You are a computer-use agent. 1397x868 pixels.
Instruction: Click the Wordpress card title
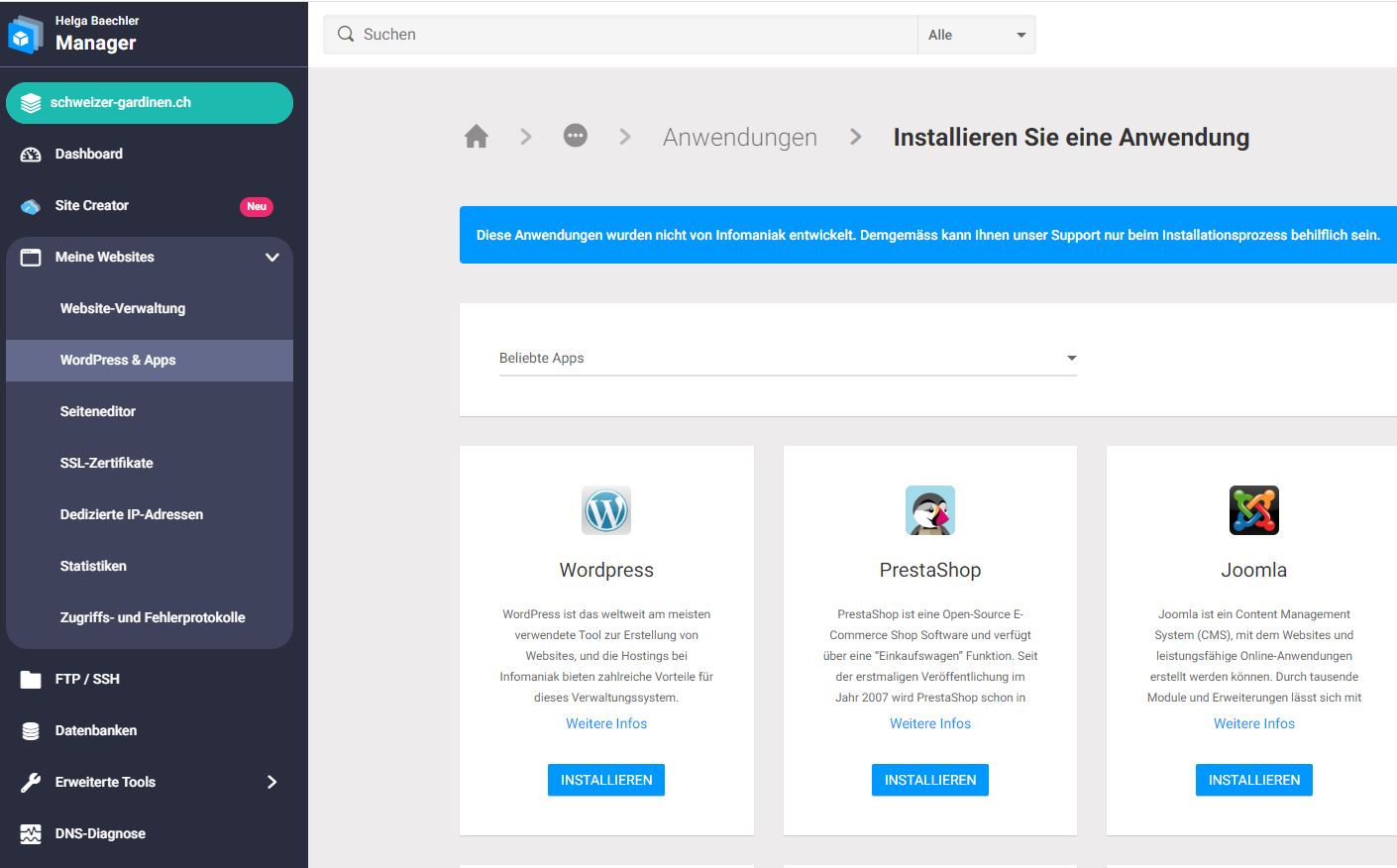pyautogui.click(x=606, y=570)
